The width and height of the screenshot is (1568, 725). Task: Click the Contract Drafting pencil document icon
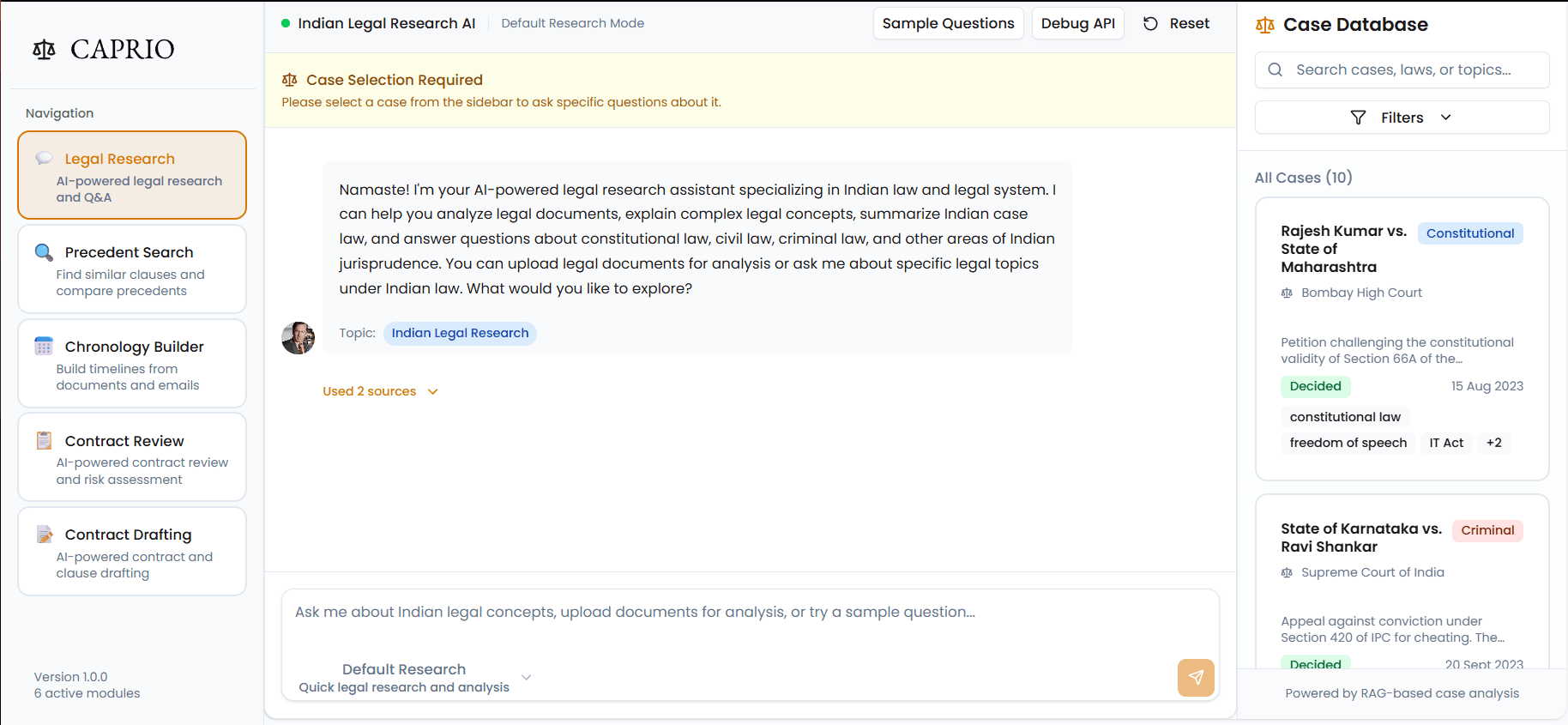coord(44,535)
